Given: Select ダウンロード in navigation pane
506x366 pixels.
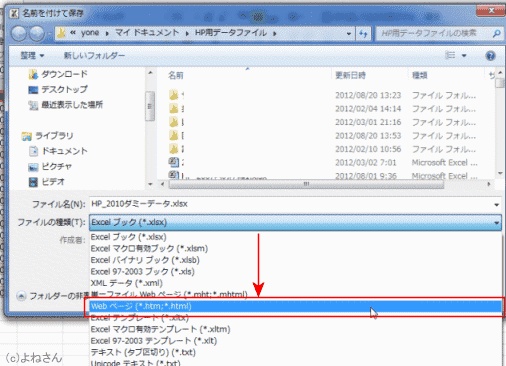Looking at the screenshot, I should [58, 74].
